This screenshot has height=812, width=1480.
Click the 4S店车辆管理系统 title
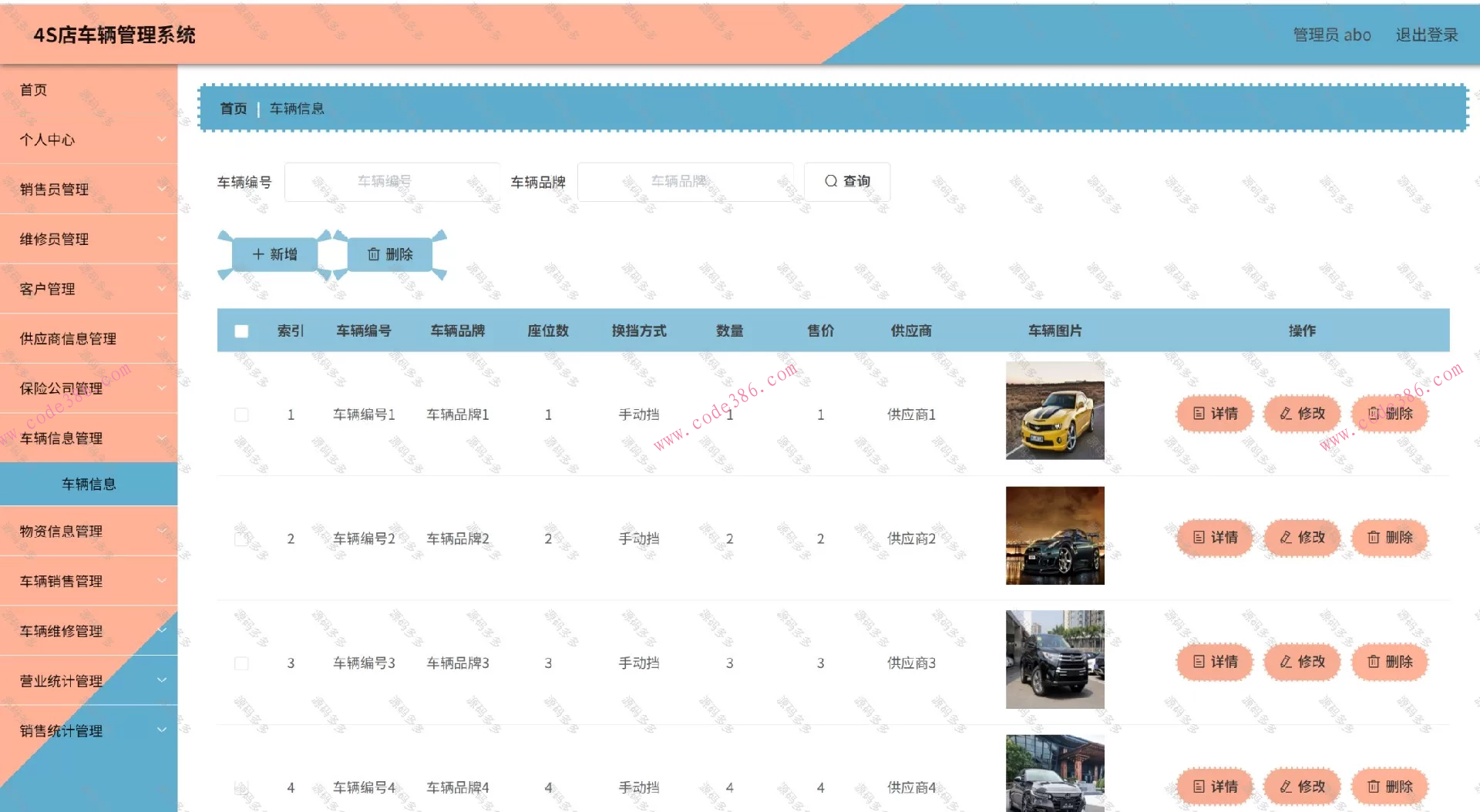pos(114,35)
